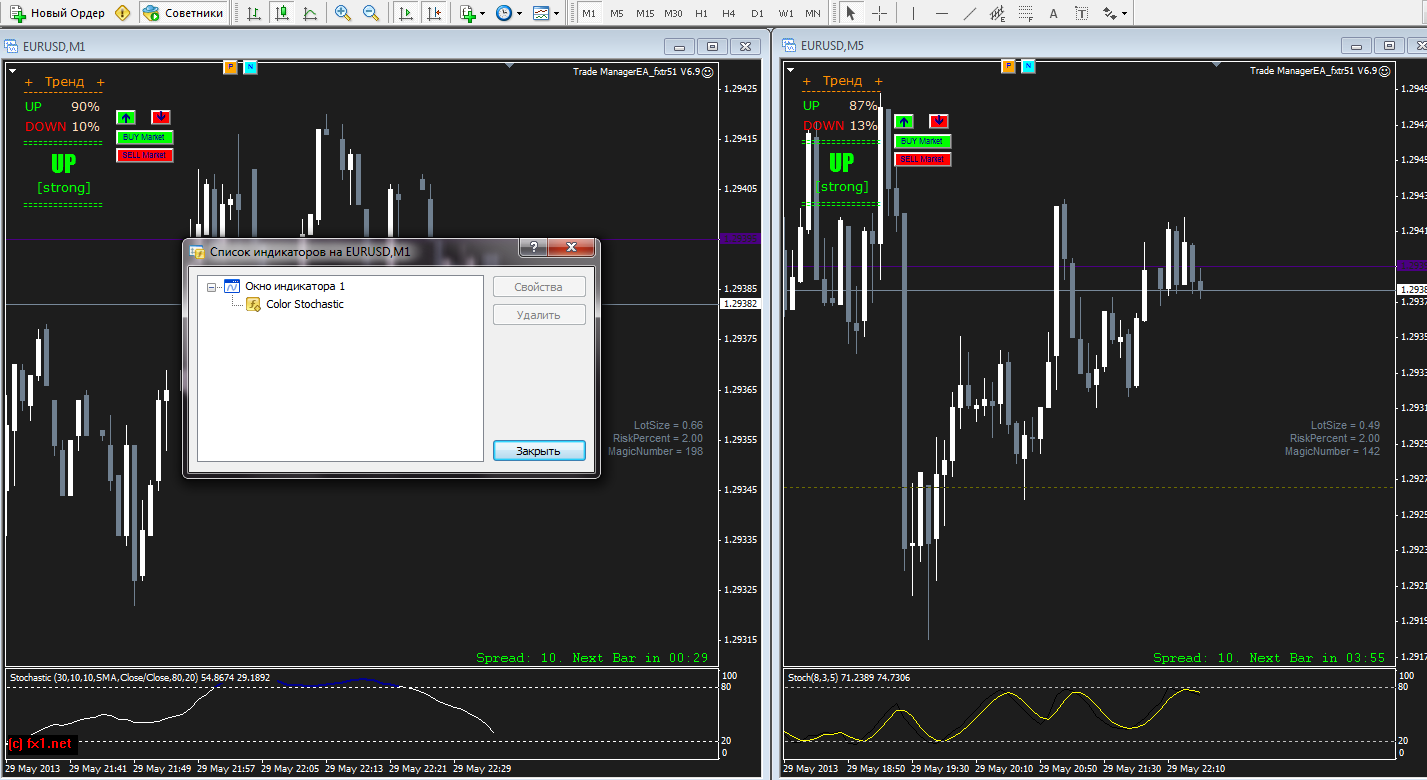Select the horizontal line drawing tool
Screen dimensions: 1427x780
pos(942,13)
